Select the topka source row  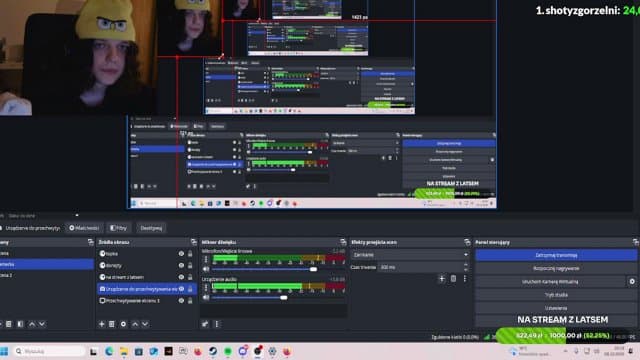pos(146,253)
